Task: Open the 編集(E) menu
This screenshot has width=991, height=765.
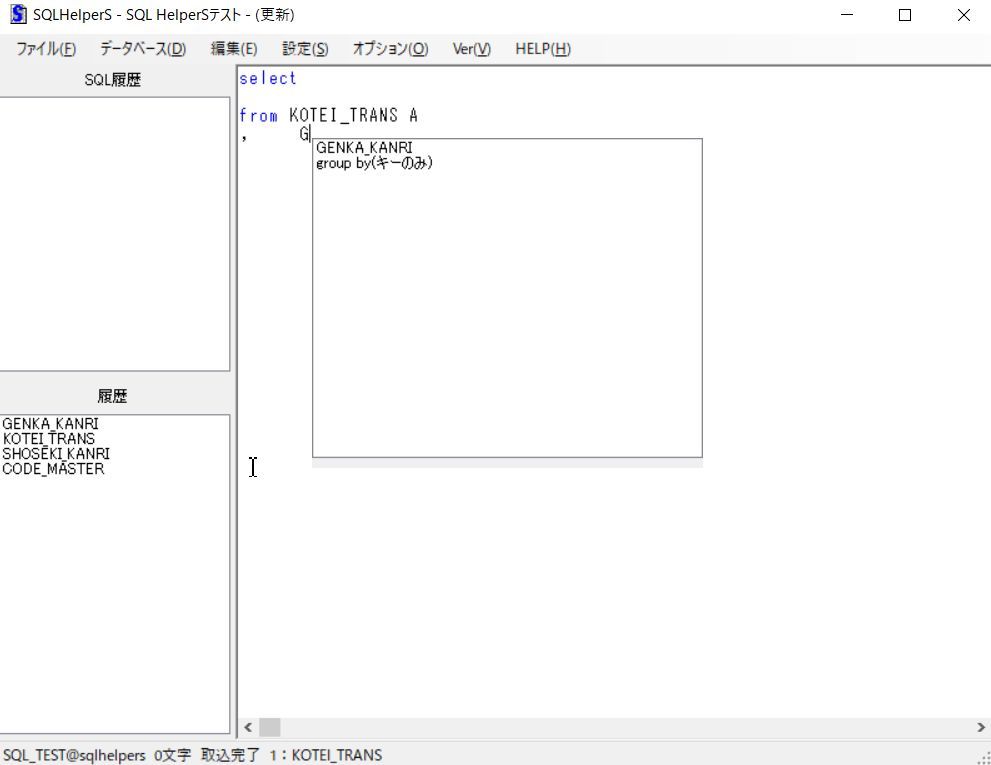Action: [x=234, y=49]
